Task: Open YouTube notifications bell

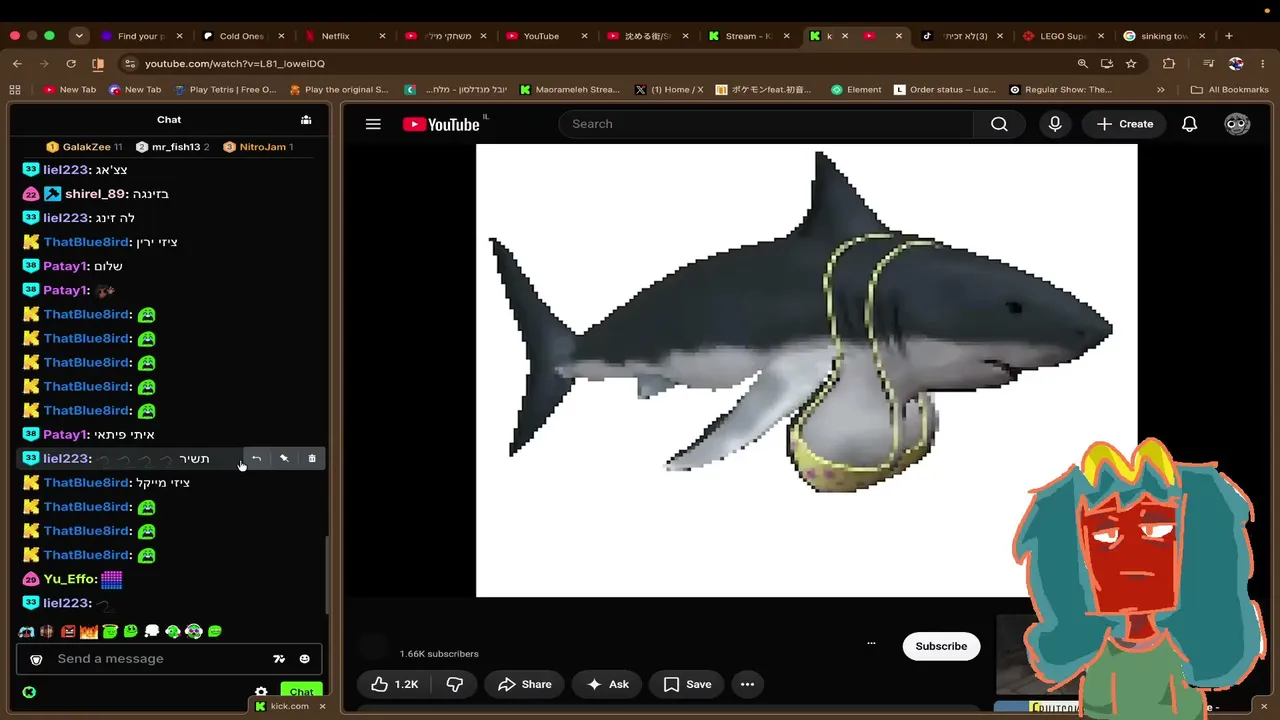Action: pyautogui.click(x=1189, y=124)
